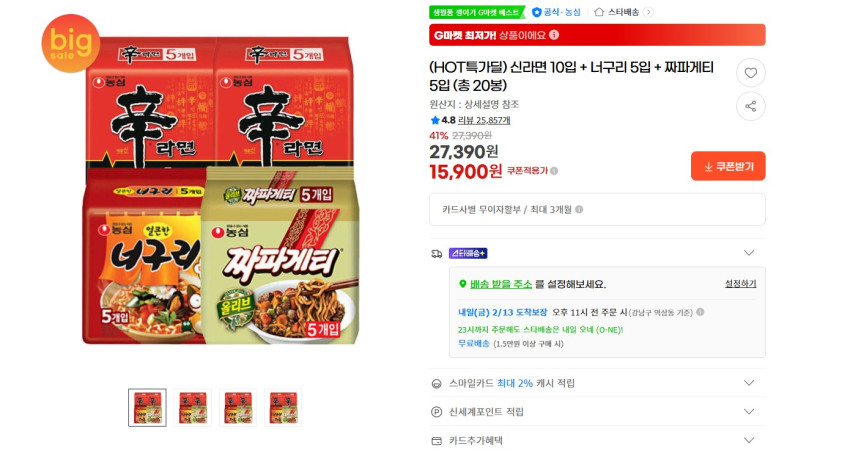This screenshot has height=454, width=850.
Task: Click the 공식·농심 official store badge
Action: [556, 12]
